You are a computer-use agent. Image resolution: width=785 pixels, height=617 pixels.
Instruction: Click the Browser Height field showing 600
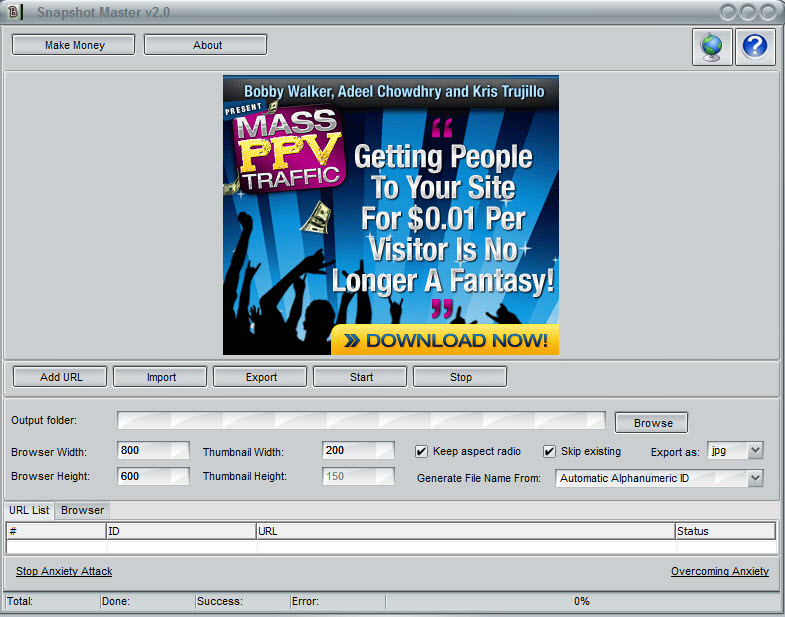click(x=153, y=476)
